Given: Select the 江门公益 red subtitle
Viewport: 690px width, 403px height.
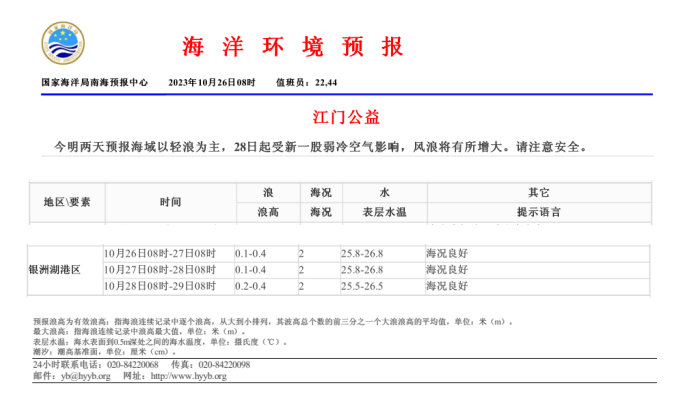Looking at the screenshot, I should (x=346, y=118).
